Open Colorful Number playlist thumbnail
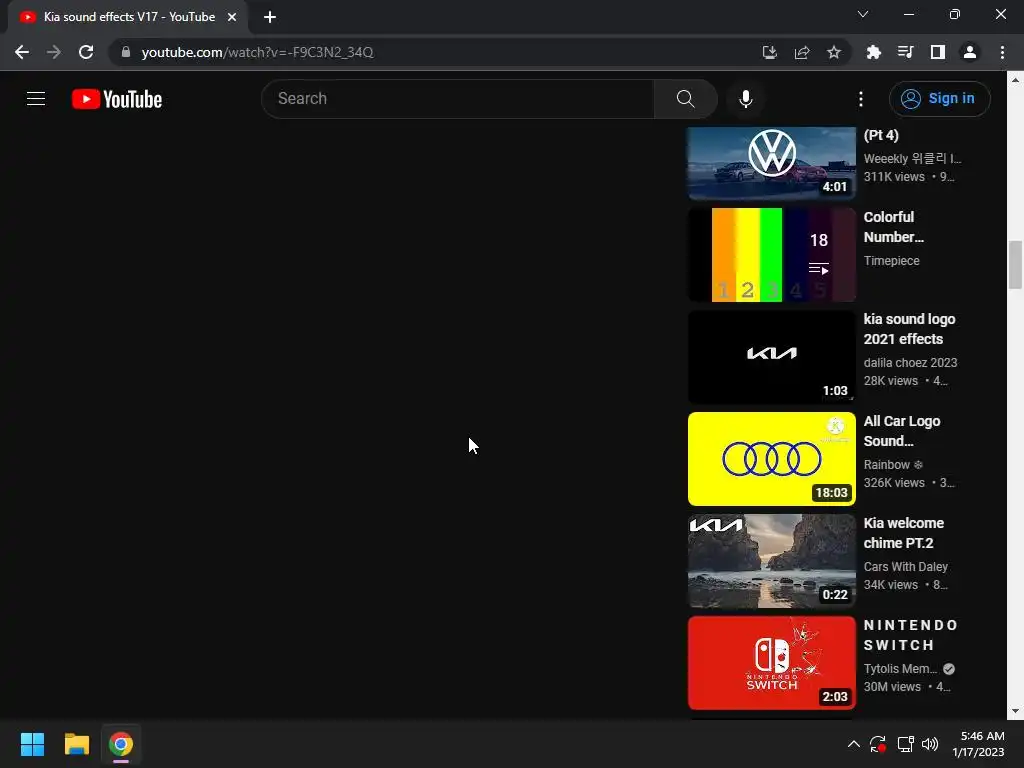The image size is (1024, 768). point(771,255)
